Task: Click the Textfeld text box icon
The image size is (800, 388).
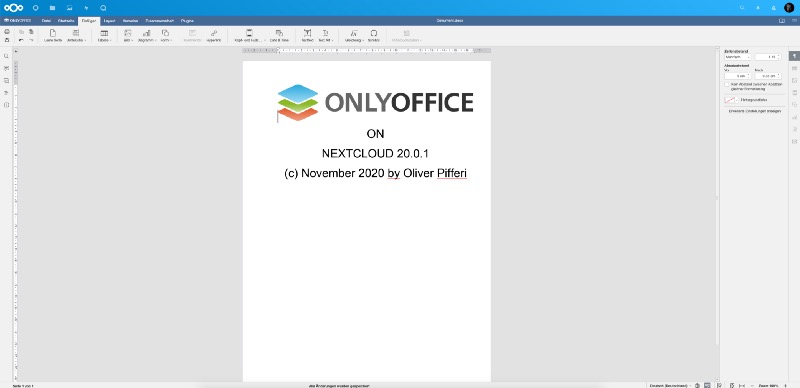Action: coord(307,35)
